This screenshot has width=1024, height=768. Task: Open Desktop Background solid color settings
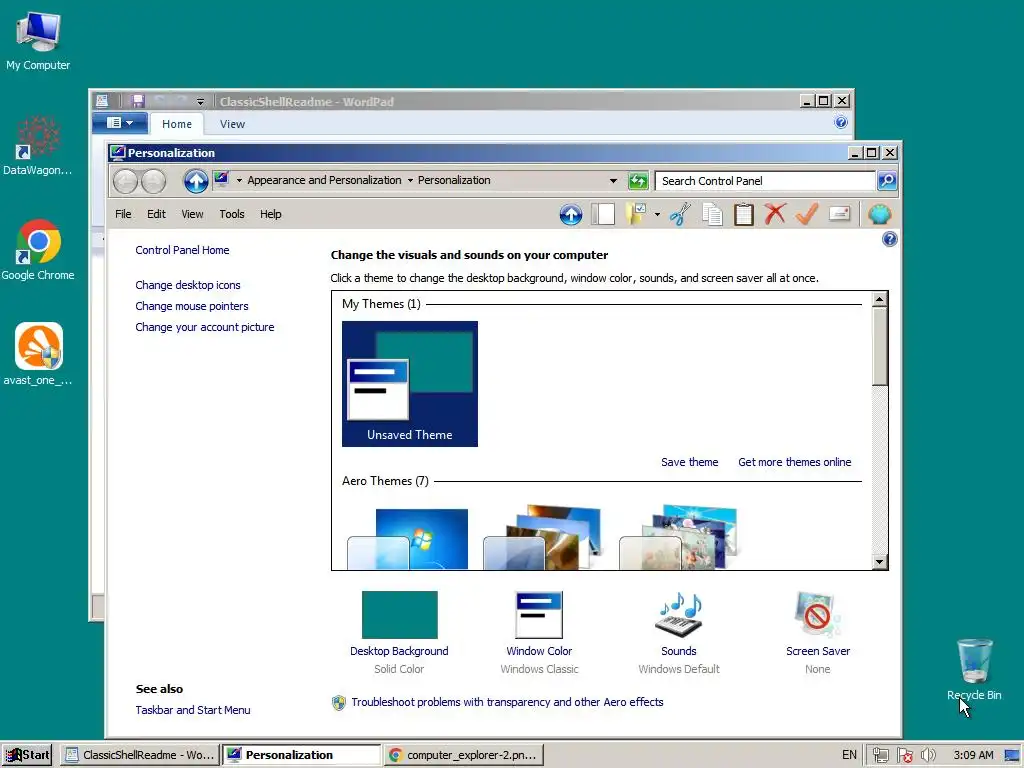[x=399, y=633]
